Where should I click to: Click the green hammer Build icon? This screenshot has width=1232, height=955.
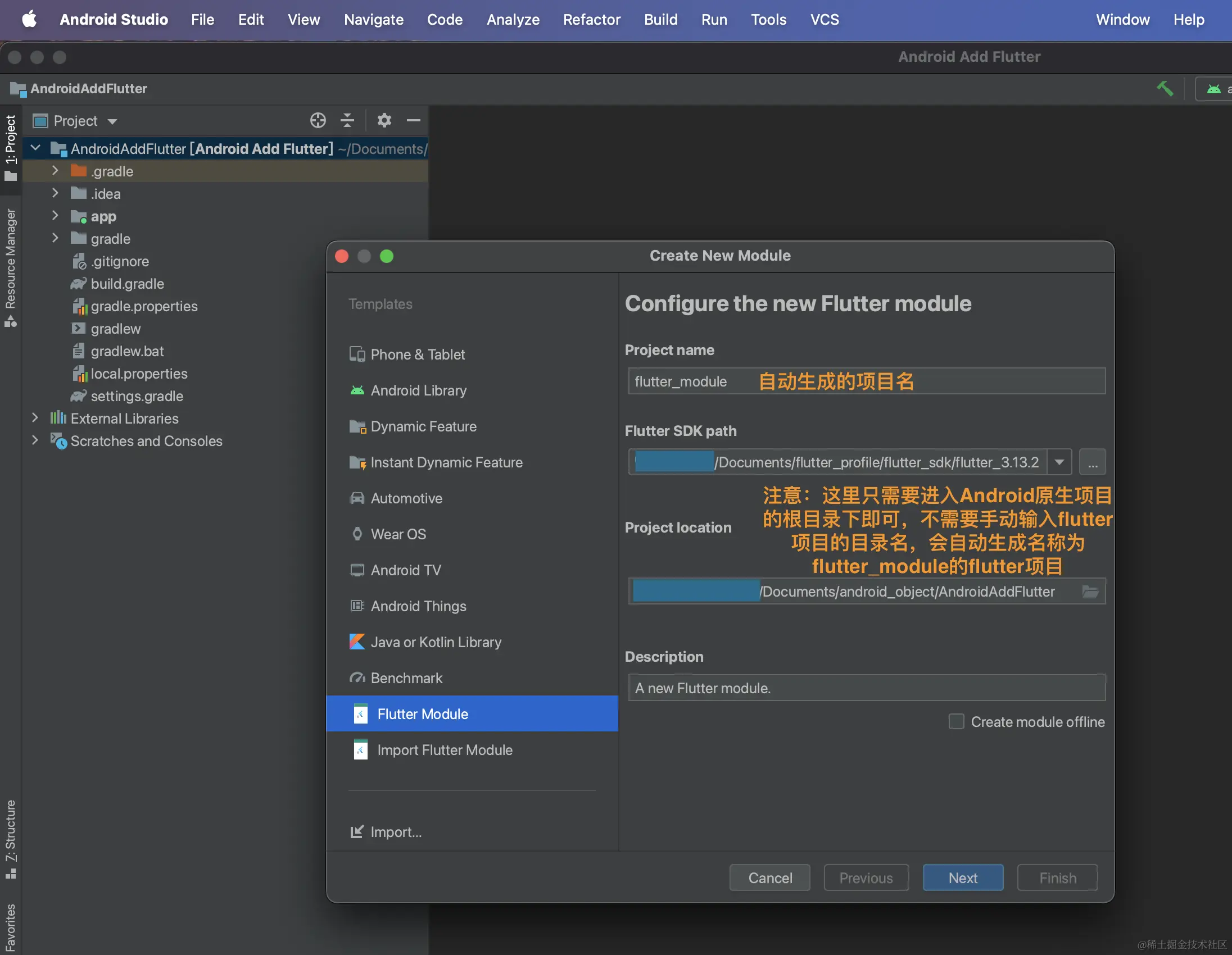1165,89
